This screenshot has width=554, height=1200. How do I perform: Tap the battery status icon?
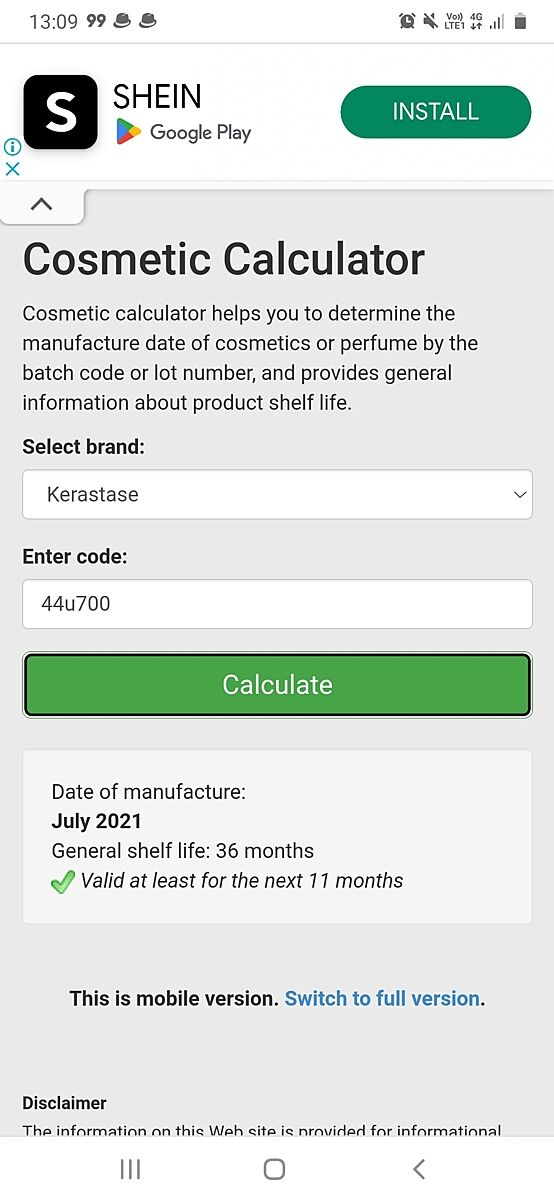[x=520, y=21]
